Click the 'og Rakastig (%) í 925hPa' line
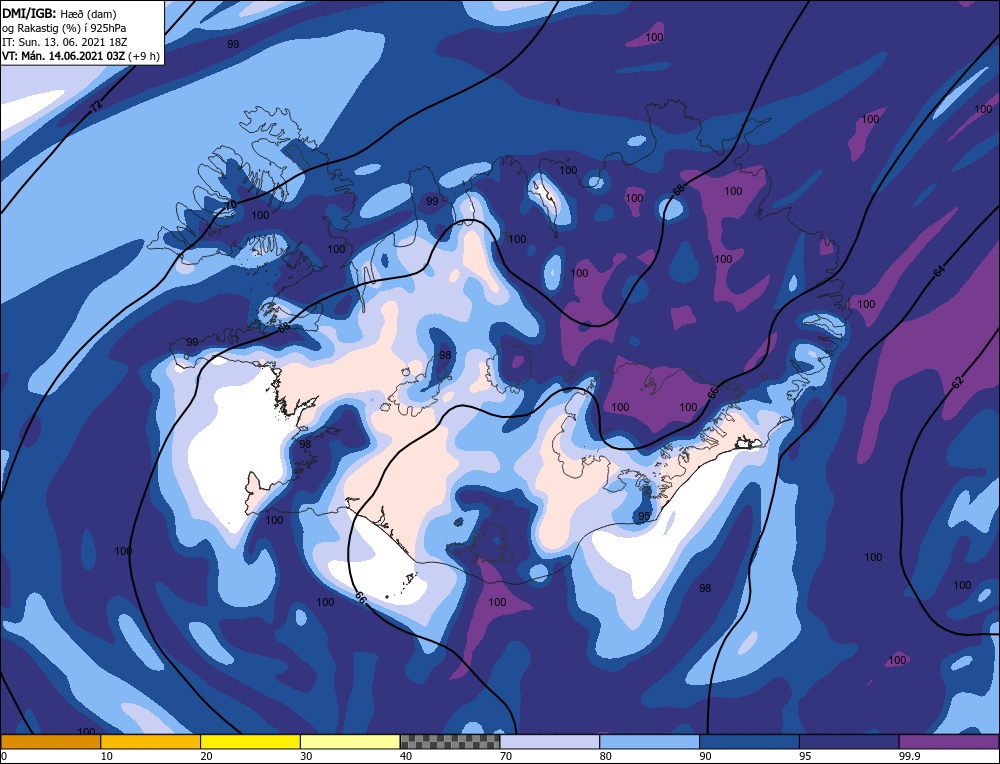The height and width of the screenshot is (764, 1000). click(x=64, y=28)
